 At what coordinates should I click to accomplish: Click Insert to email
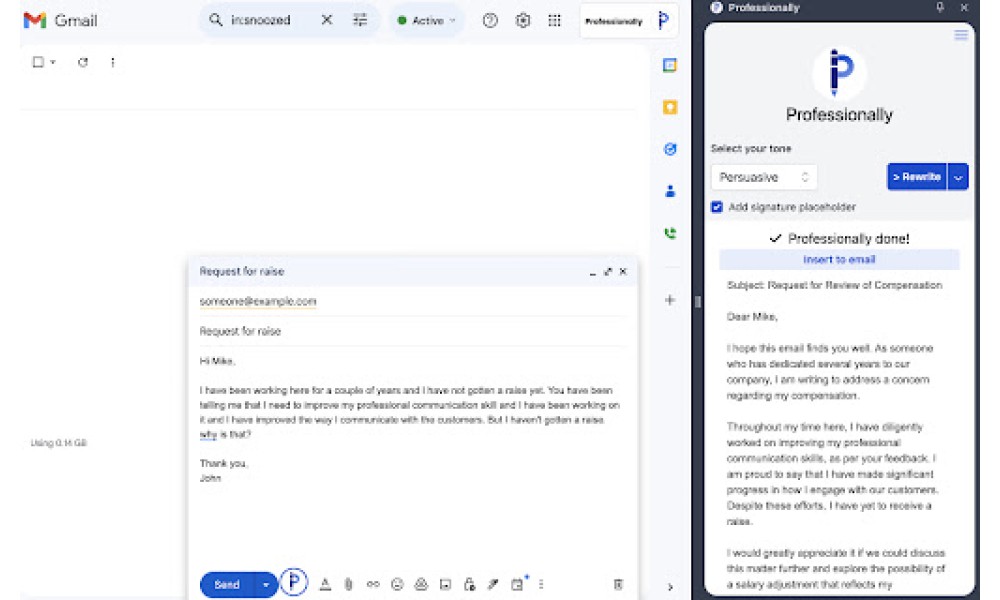click(839, 260)
